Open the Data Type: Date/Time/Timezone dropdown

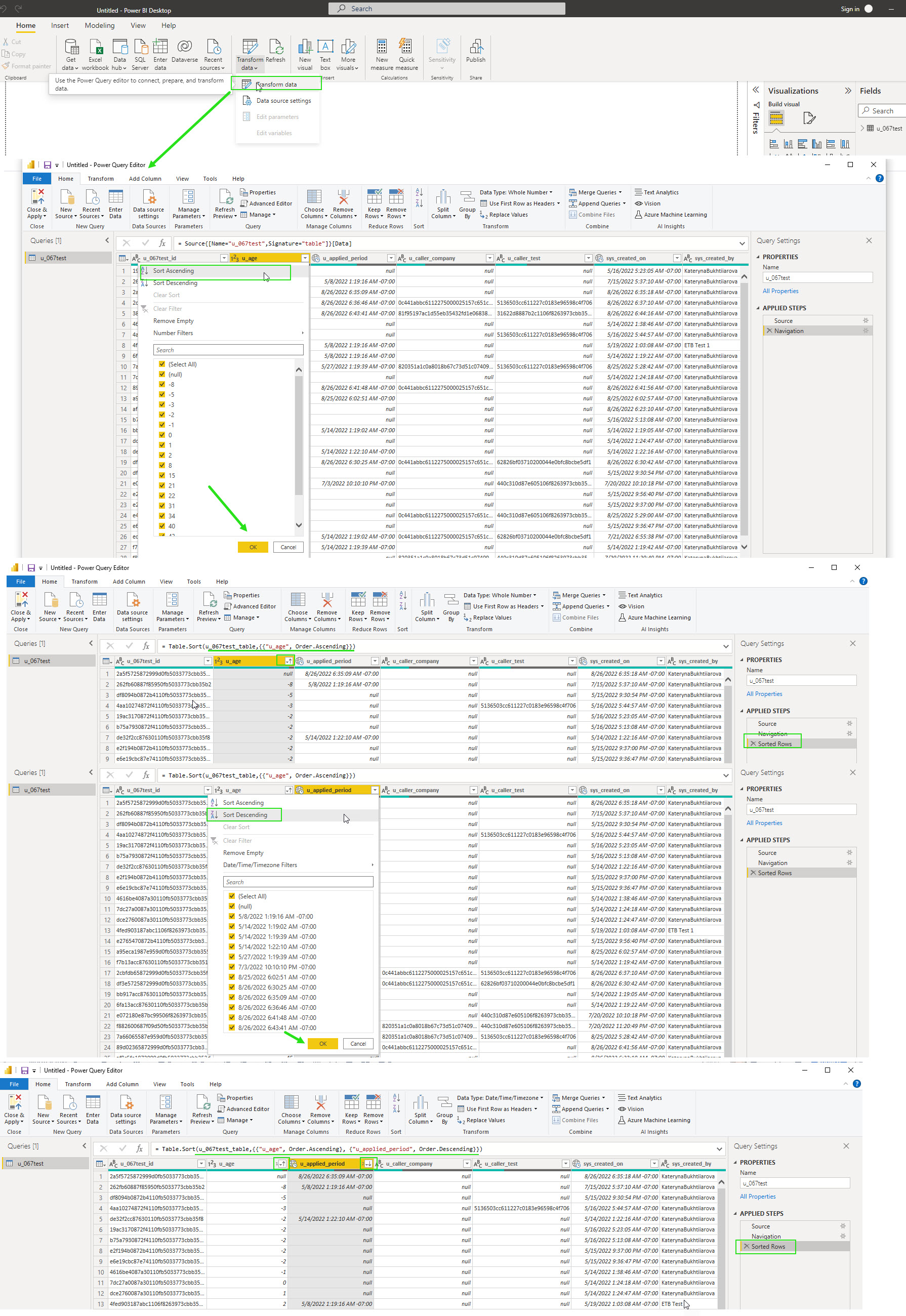point(500,1097)
